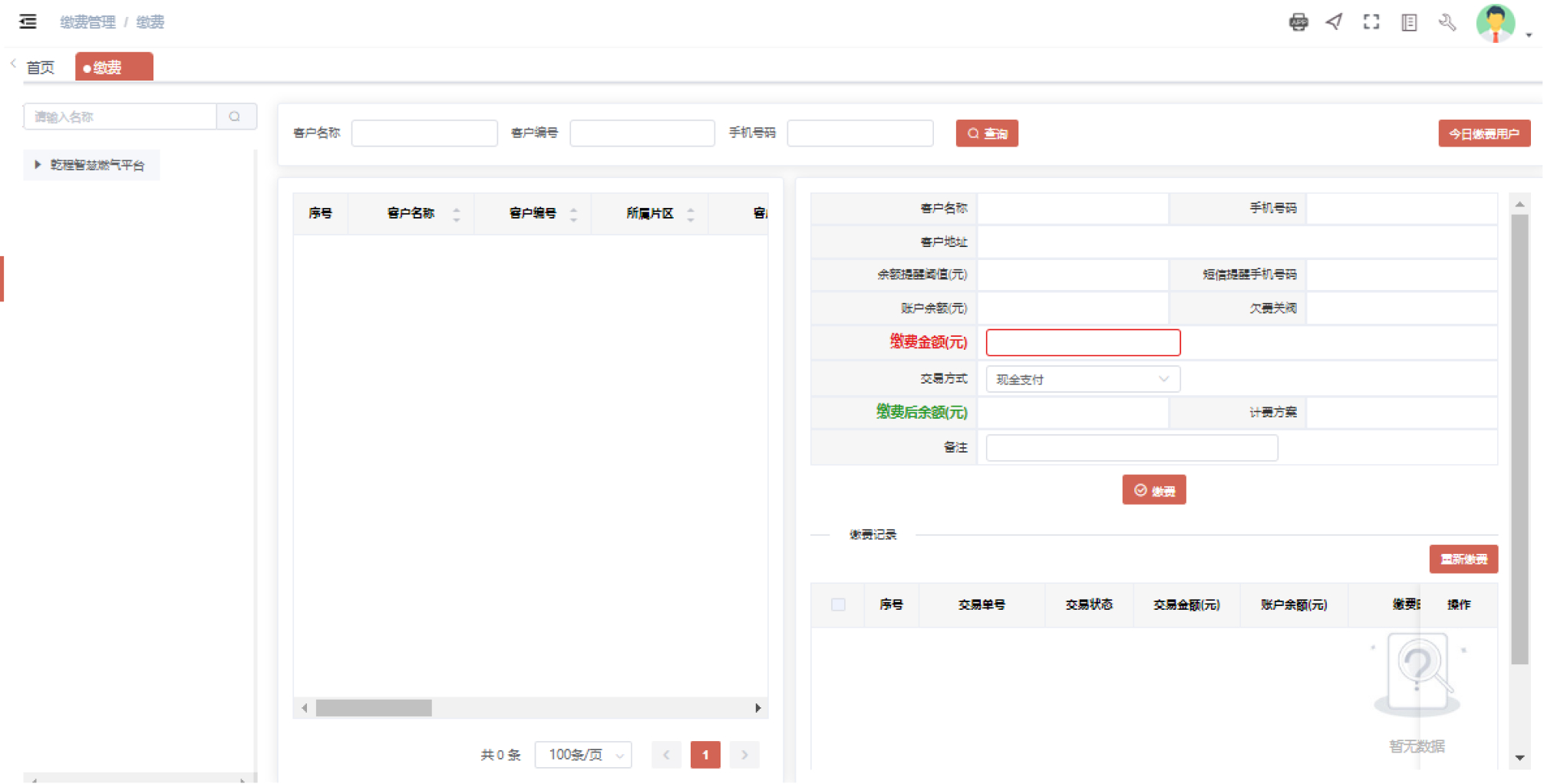Click the customer table horizontal scrollbar

[374, 708]
